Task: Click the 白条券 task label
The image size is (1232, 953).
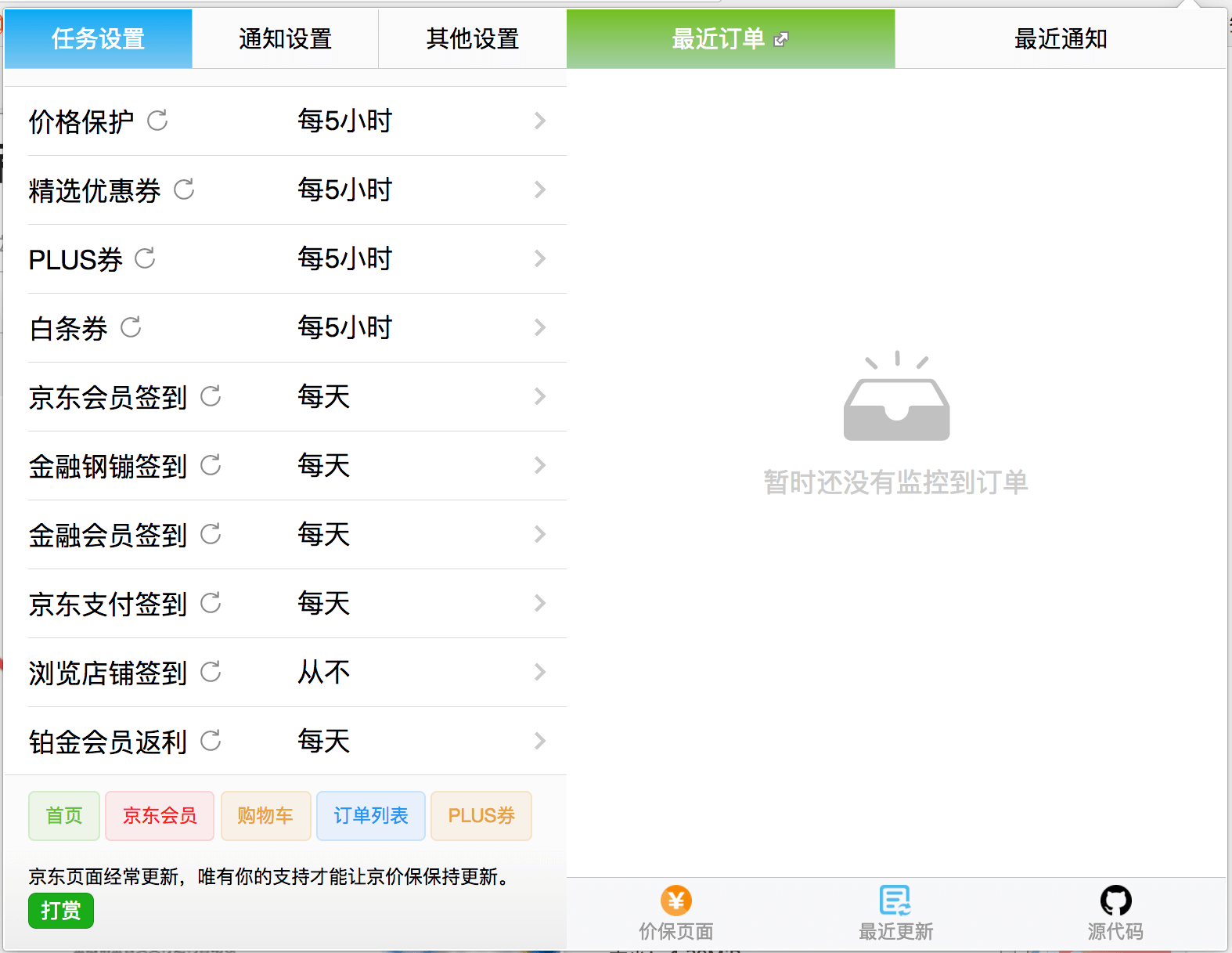Action: click(68, 328)
